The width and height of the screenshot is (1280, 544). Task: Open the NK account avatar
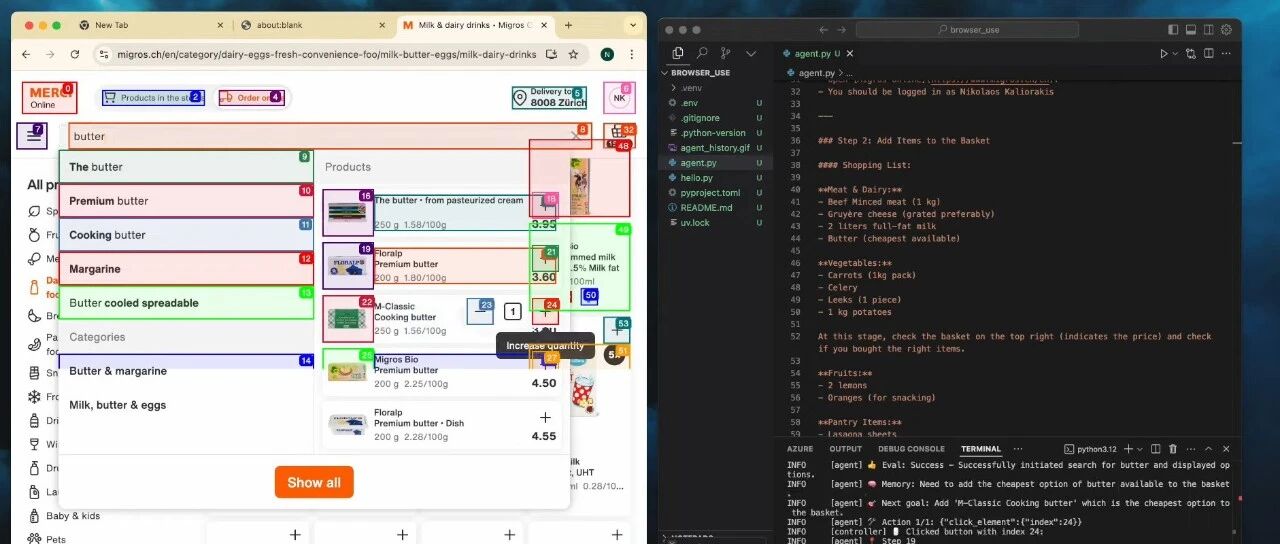(619, 98)
